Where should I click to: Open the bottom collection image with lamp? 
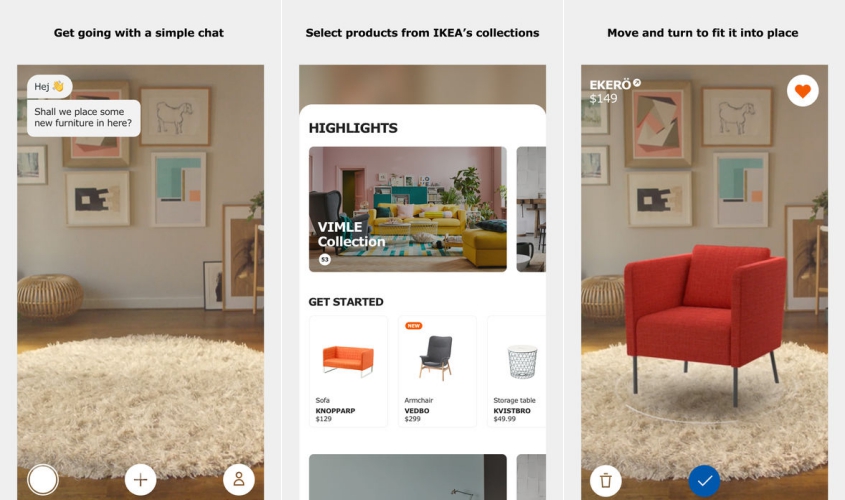407,477
